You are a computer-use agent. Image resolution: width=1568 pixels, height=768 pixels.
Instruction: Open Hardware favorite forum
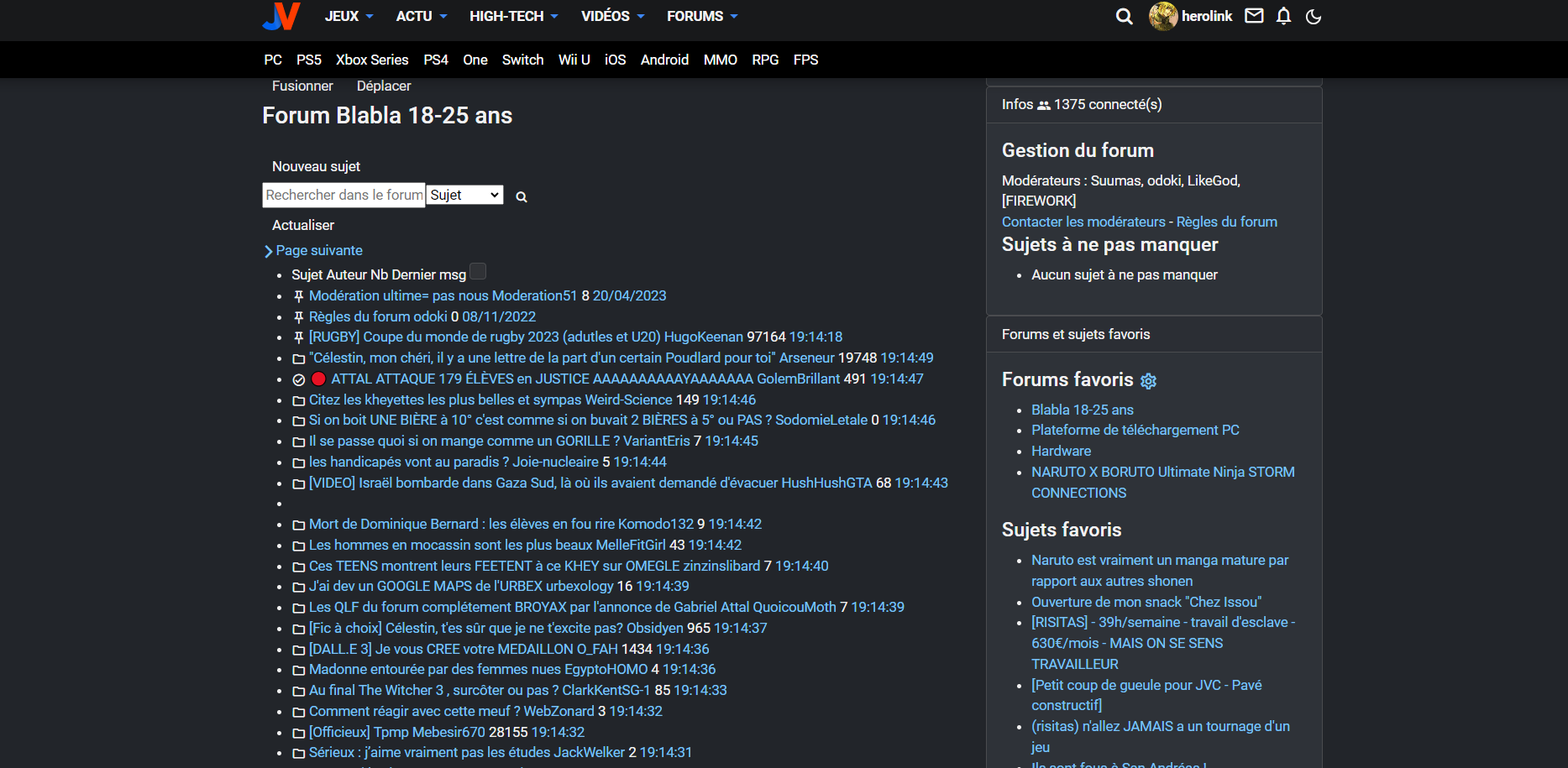(1062, 451)
